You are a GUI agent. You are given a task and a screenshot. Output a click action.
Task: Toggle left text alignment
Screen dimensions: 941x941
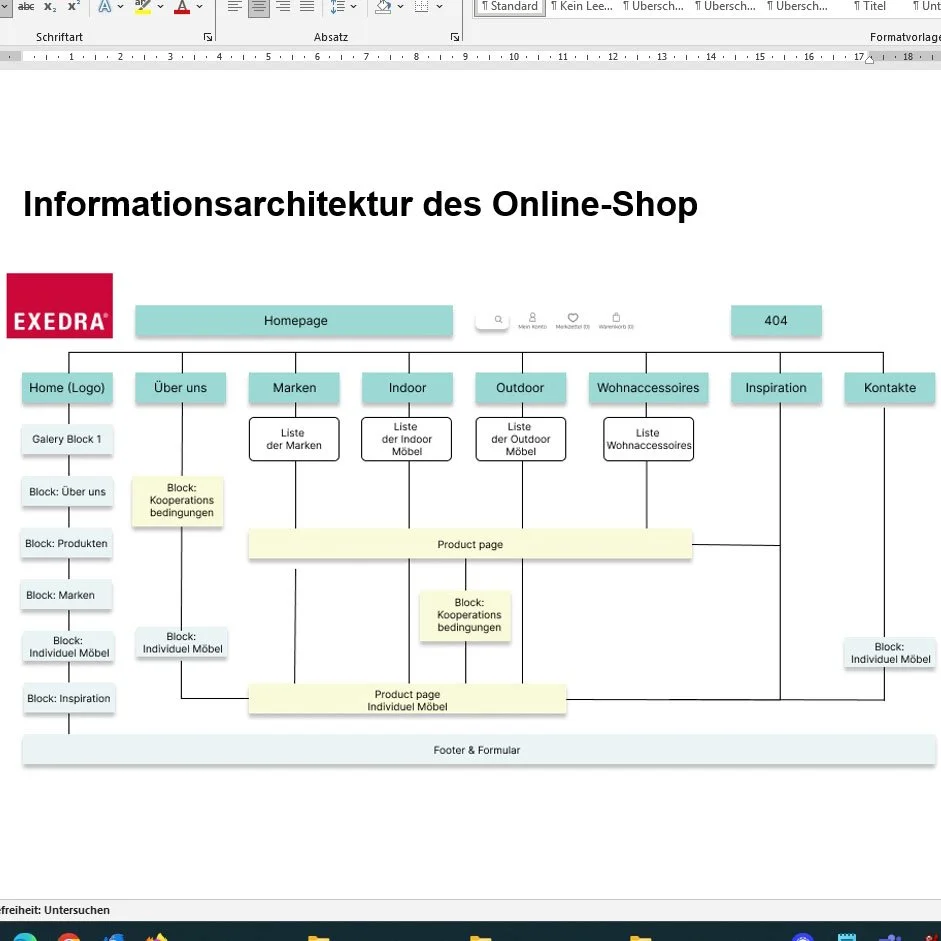click(x=234, y=7)
